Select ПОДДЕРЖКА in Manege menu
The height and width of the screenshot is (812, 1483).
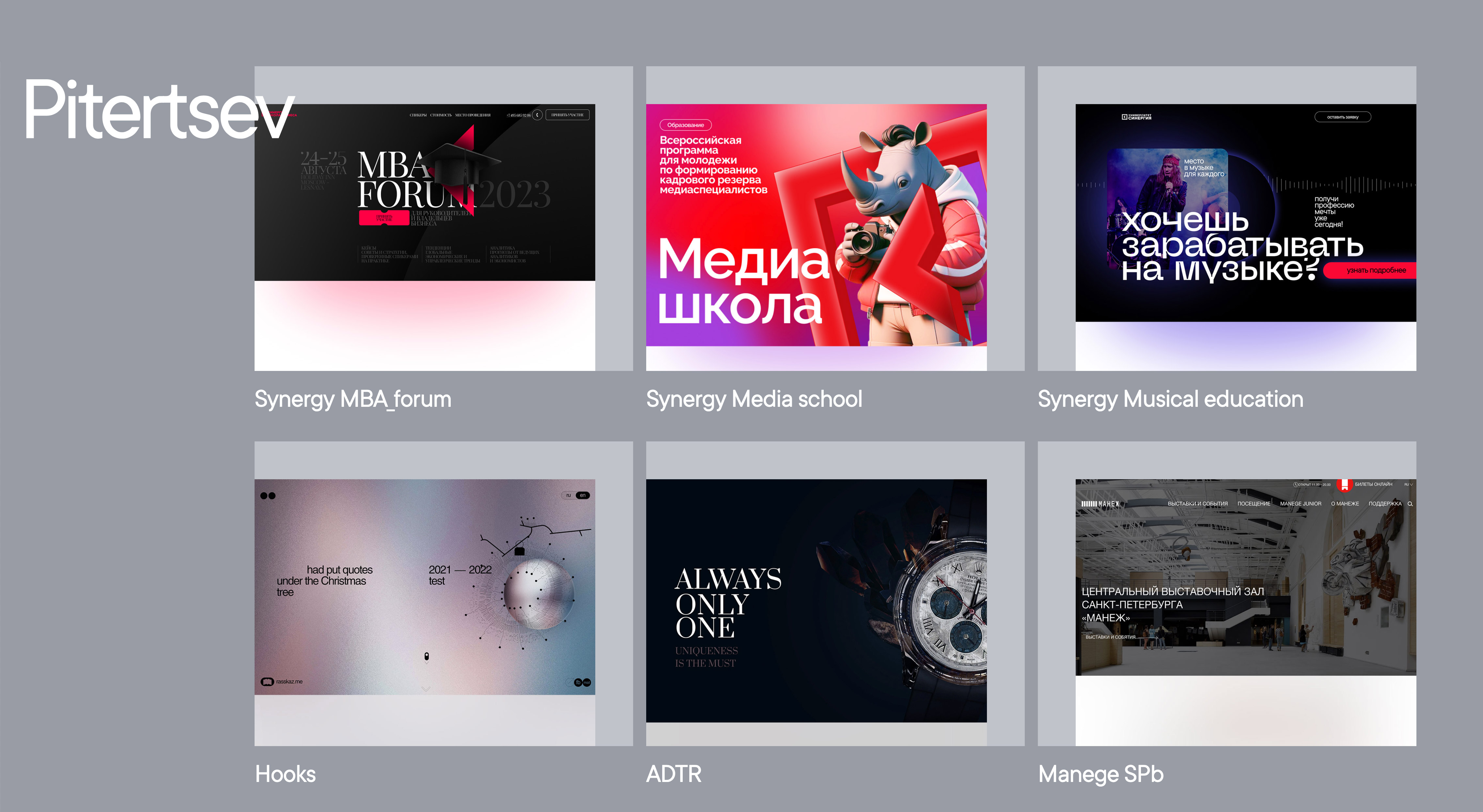click(1385, 503)
